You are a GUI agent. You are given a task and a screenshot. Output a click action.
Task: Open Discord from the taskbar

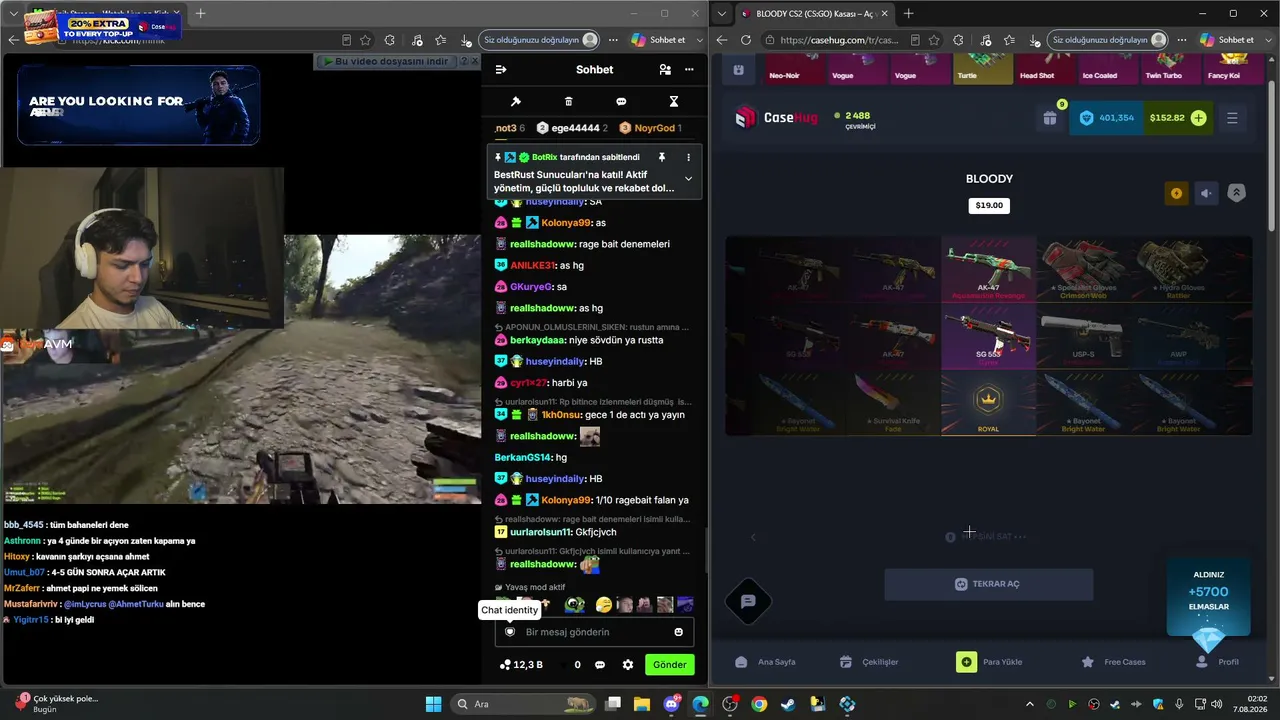pyautogui.click(x=671, y=704)
